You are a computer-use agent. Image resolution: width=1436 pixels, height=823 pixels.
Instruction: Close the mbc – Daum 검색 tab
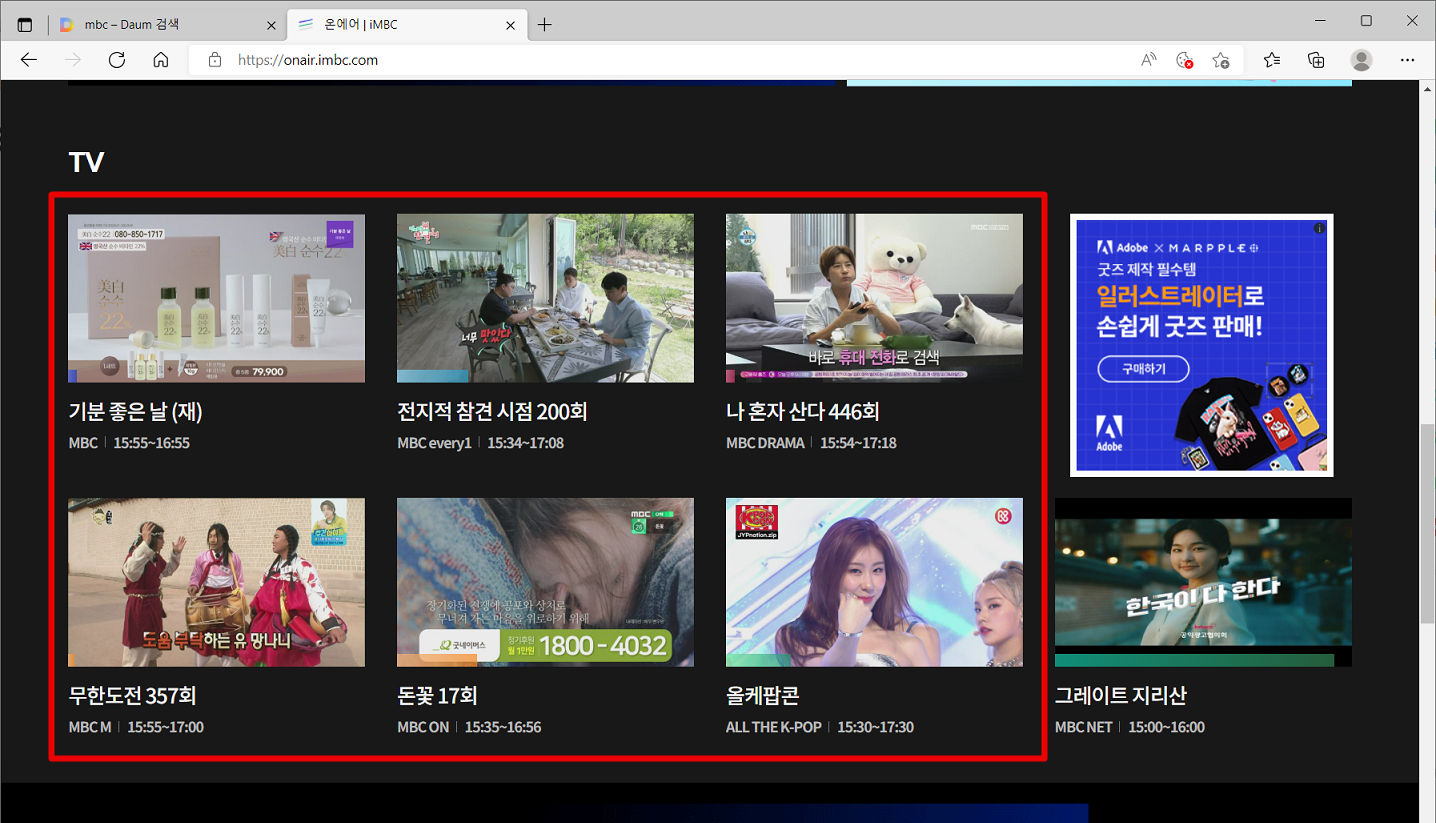(x=272, y=25)
